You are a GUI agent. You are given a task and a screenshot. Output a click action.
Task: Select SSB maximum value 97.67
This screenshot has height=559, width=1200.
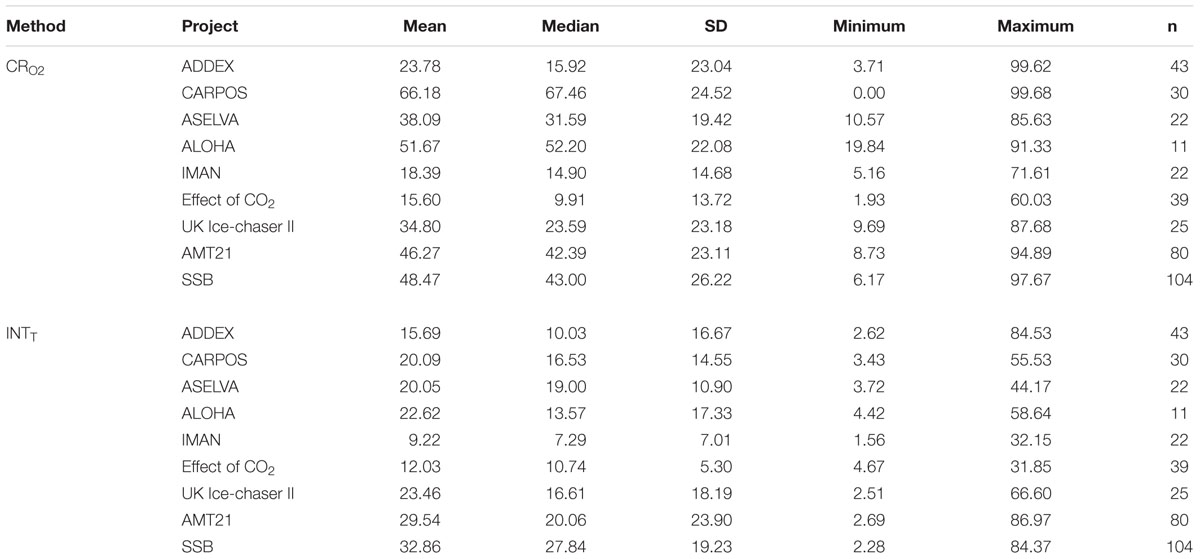[x=1053, y=281]
